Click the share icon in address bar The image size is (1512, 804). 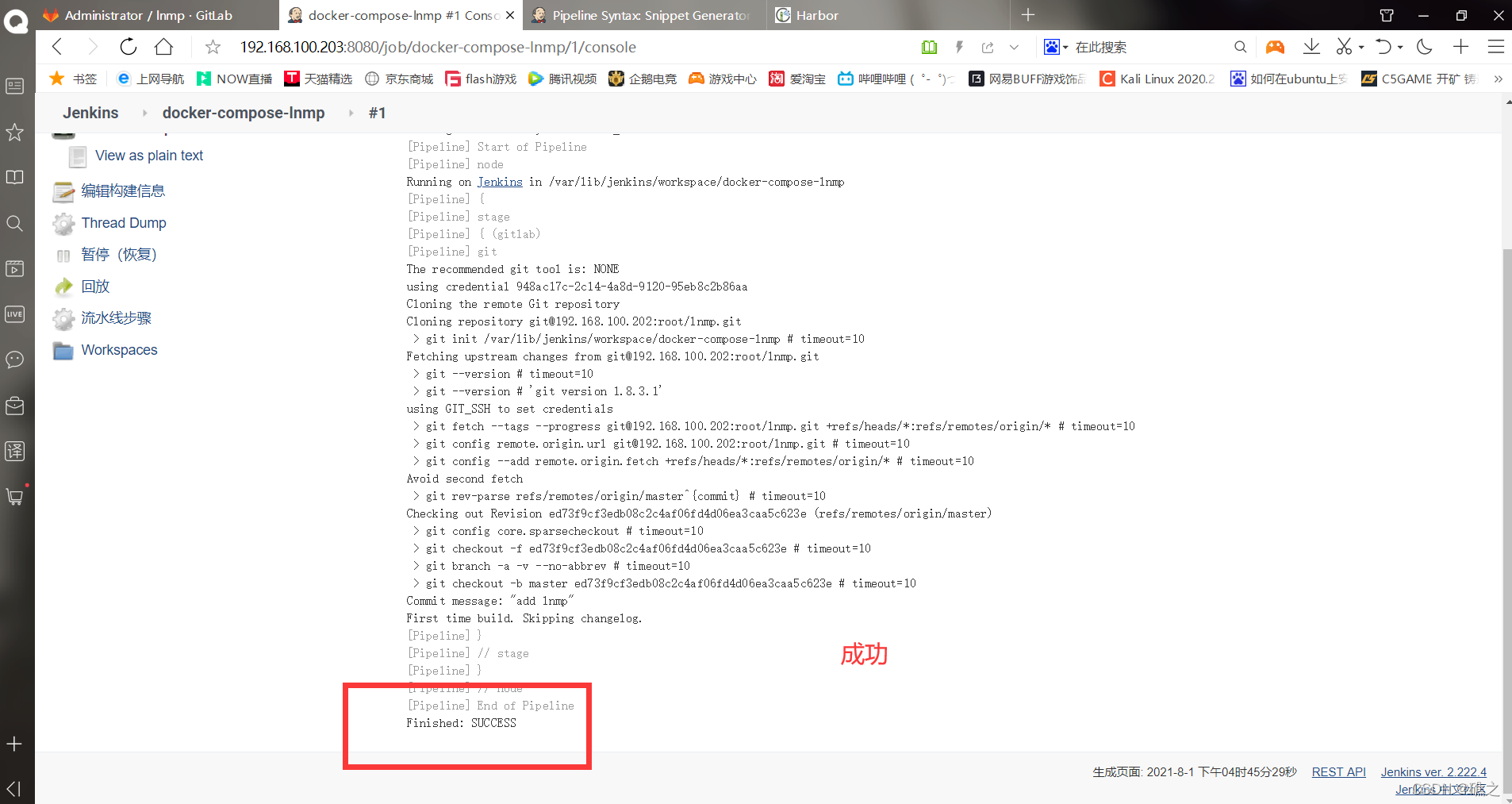[988, 47]
